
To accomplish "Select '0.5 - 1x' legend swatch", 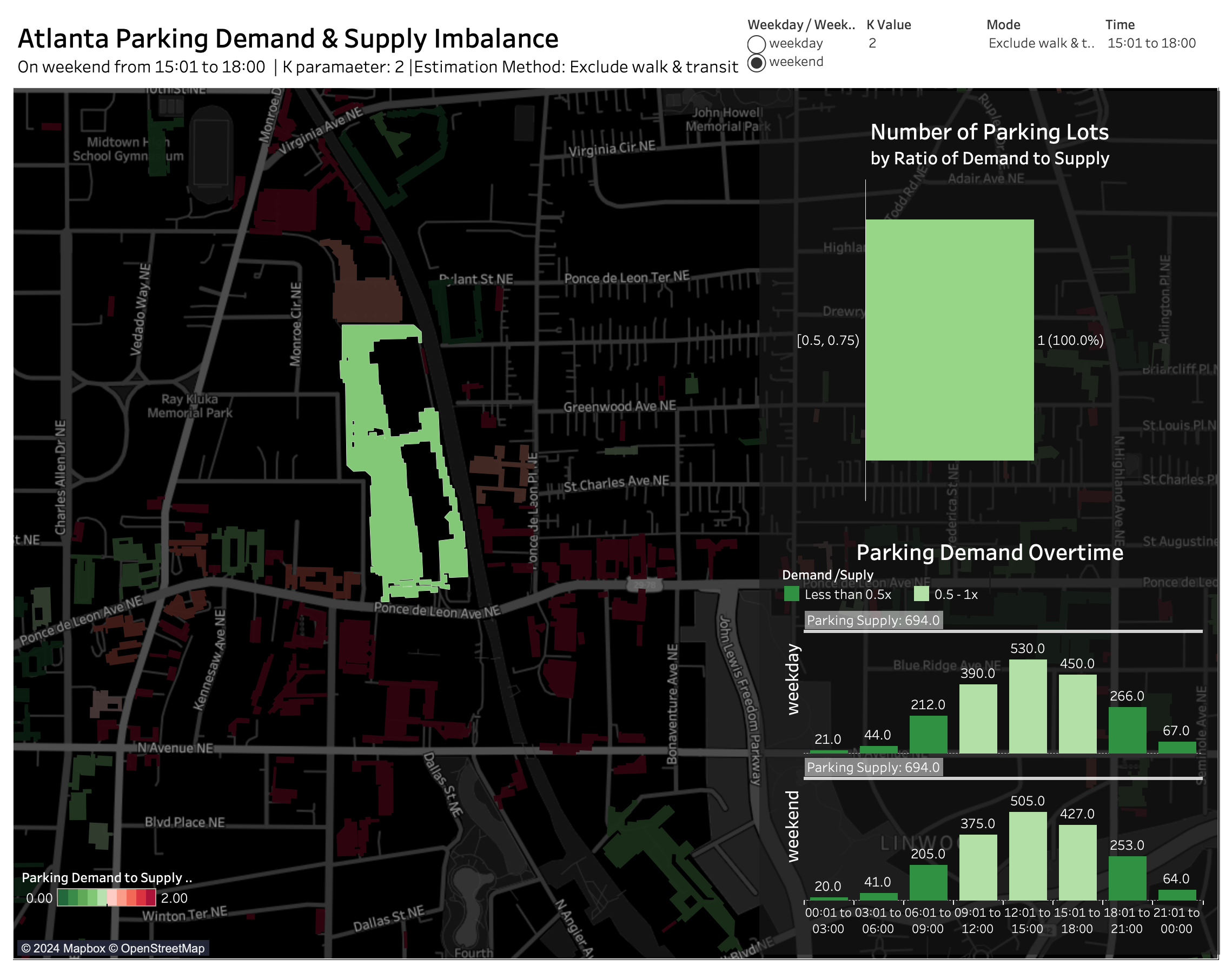I will click(x=921, y=594).
